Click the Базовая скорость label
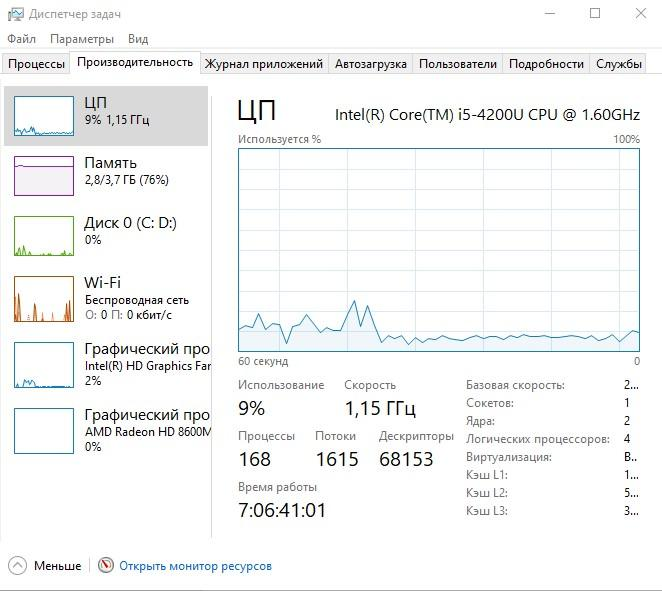662x591 pixels. click(x=515, y=385)
